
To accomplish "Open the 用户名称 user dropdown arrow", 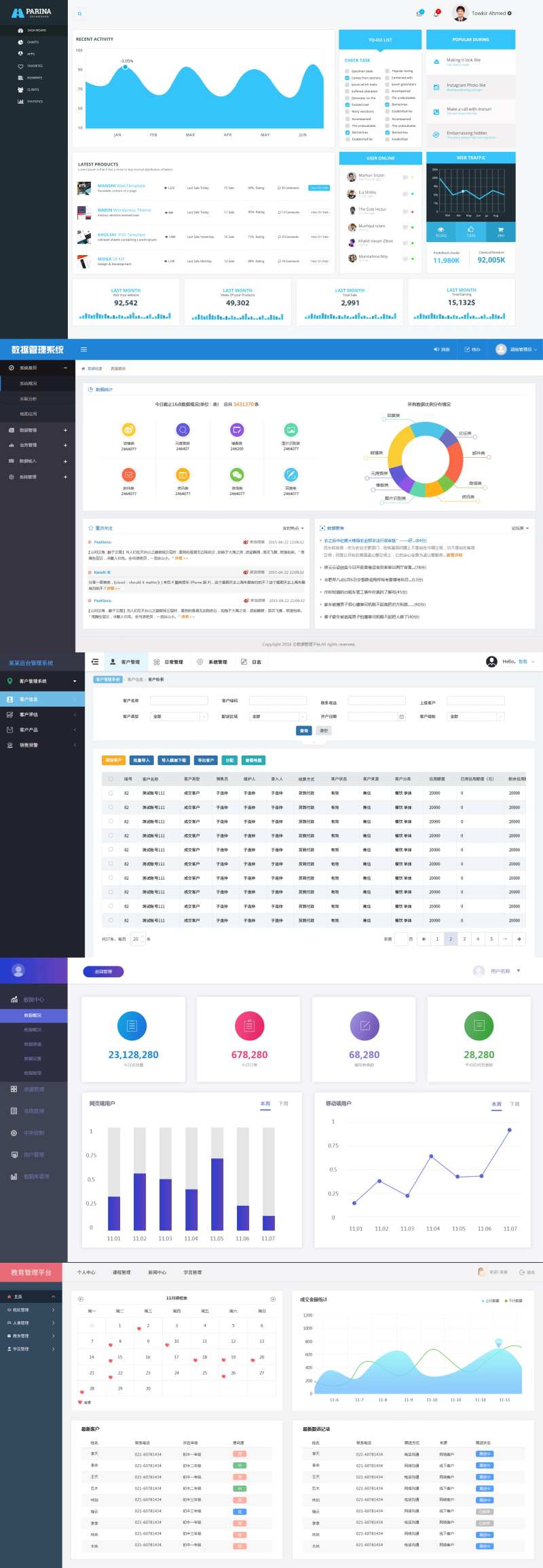I will click(519, 971).
